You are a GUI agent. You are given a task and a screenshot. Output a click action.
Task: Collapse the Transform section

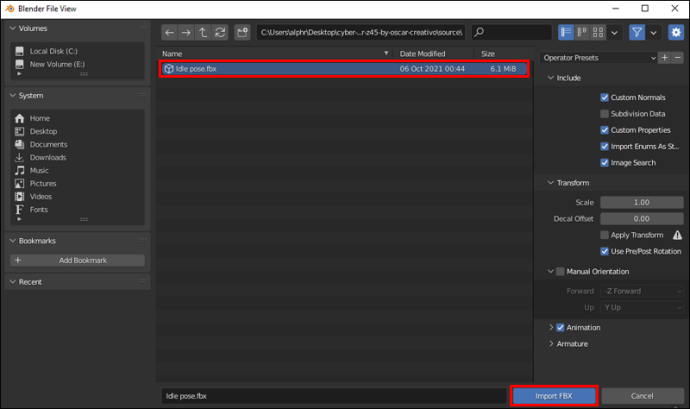point(551,183)
